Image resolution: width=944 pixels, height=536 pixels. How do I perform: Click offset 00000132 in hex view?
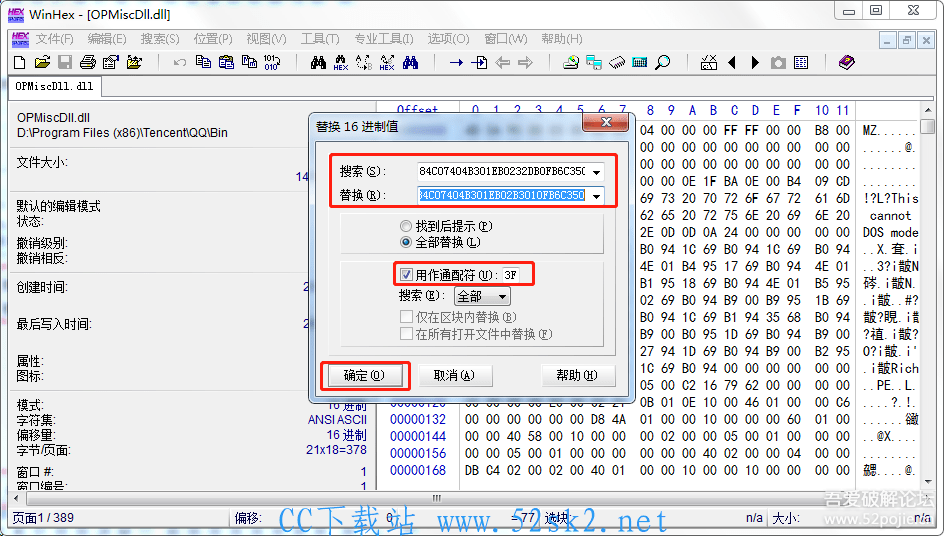tap(418, 420)
